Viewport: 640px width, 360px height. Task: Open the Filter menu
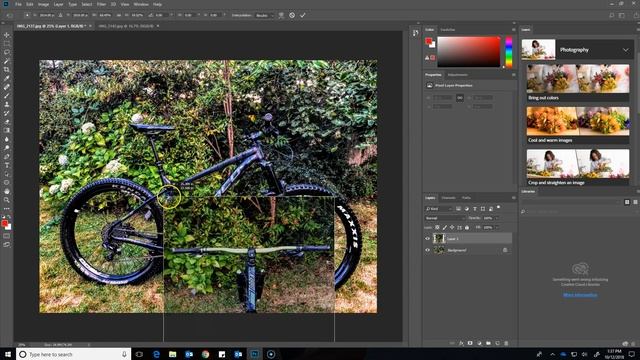coord(101,4)
